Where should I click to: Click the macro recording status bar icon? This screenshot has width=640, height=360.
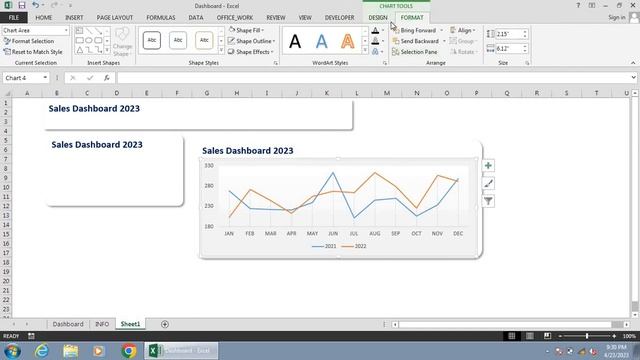click(31, 336)
